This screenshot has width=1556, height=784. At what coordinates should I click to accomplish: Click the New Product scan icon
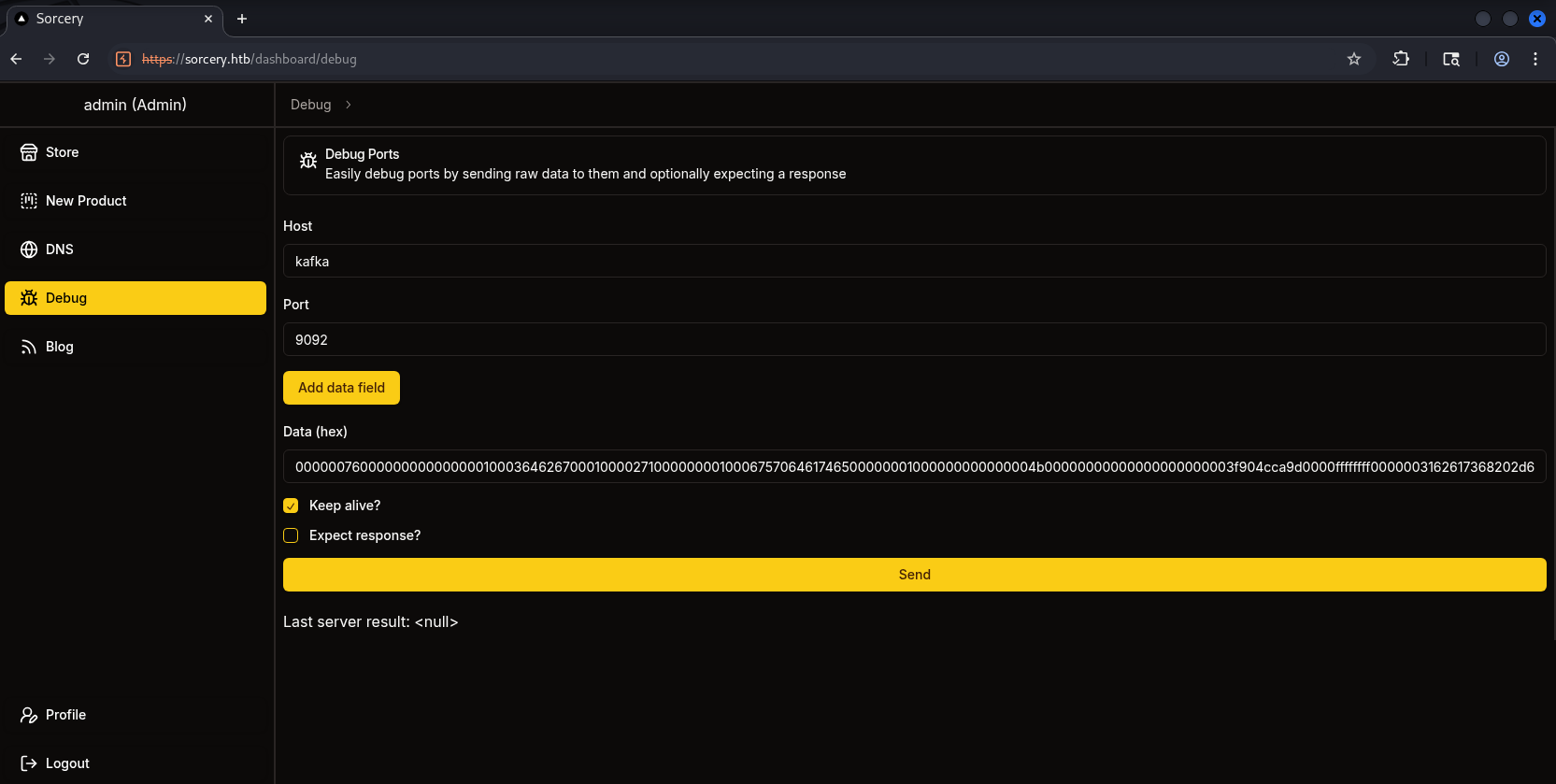pos(29,201)
